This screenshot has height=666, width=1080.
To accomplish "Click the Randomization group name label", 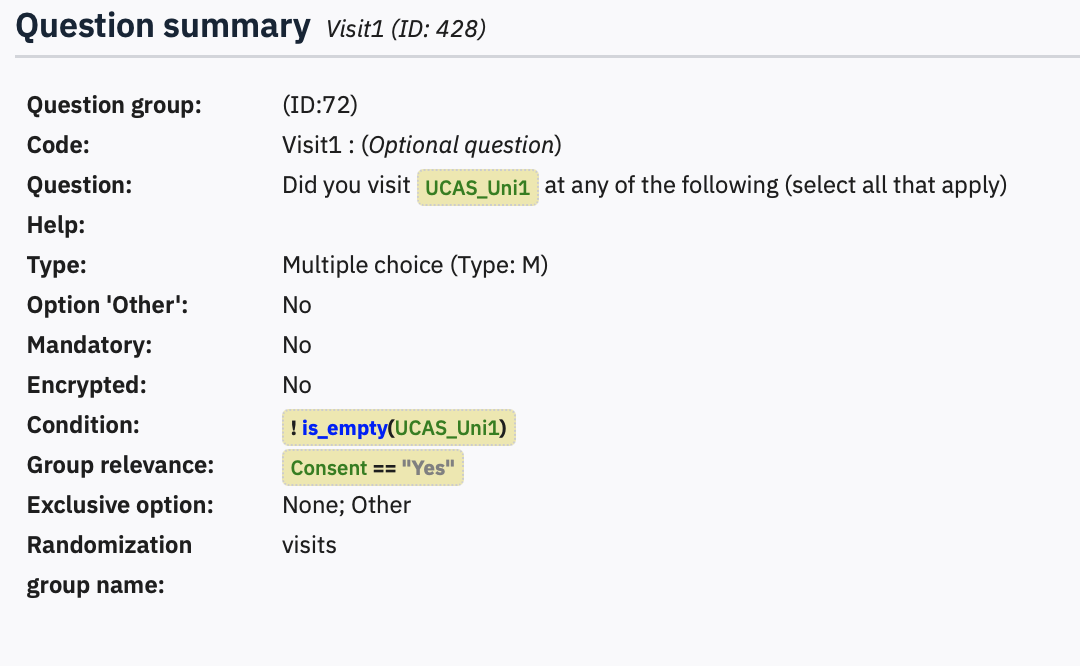I will [x=109, y=565].
